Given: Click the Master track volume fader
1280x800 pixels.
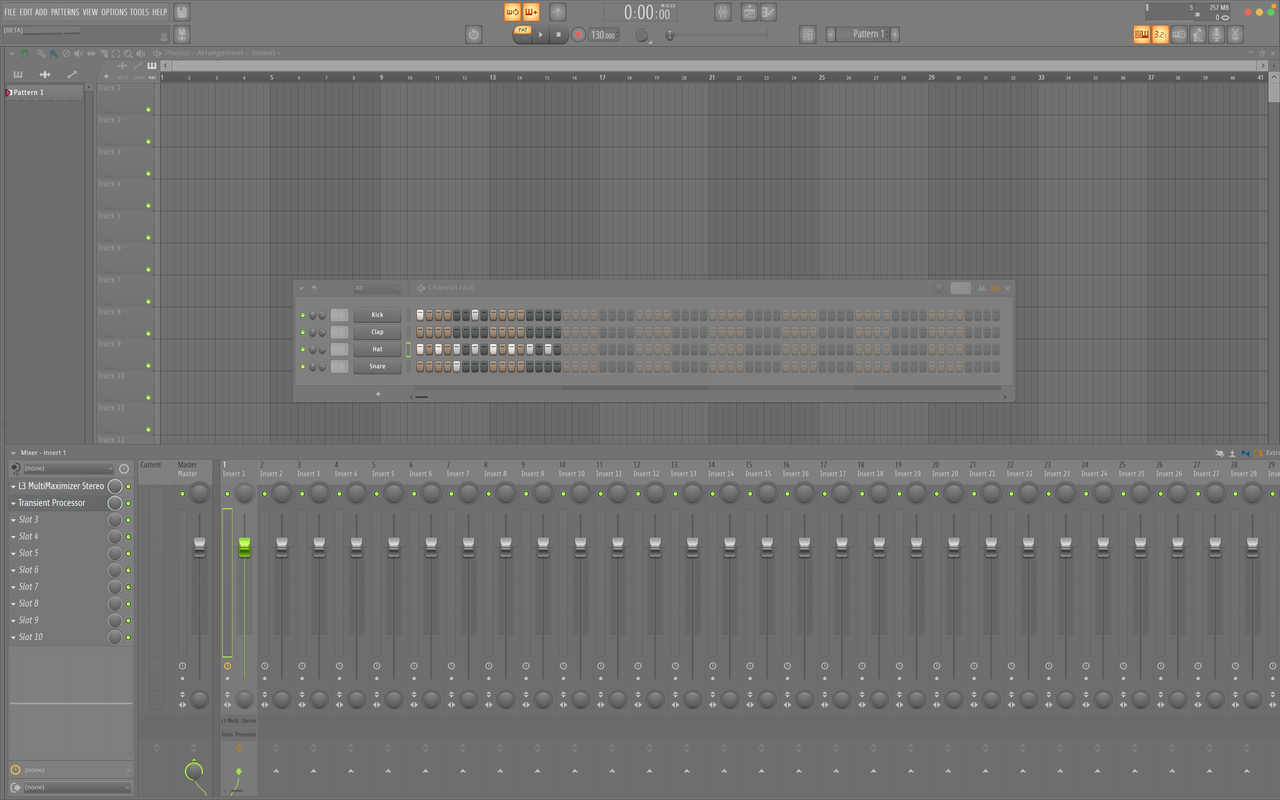Looking at the screenshot, I should (199, 547).
